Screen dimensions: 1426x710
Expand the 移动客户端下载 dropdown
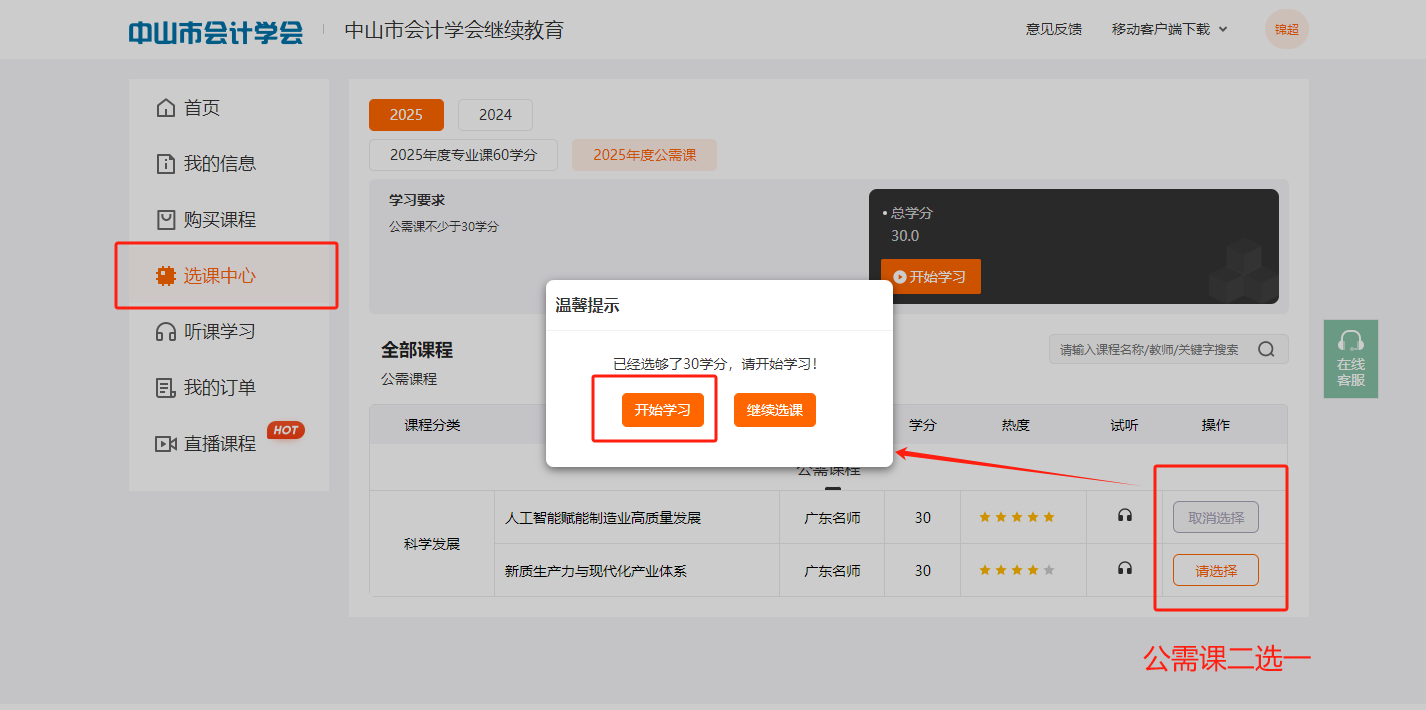click(x=1169, y=29)
